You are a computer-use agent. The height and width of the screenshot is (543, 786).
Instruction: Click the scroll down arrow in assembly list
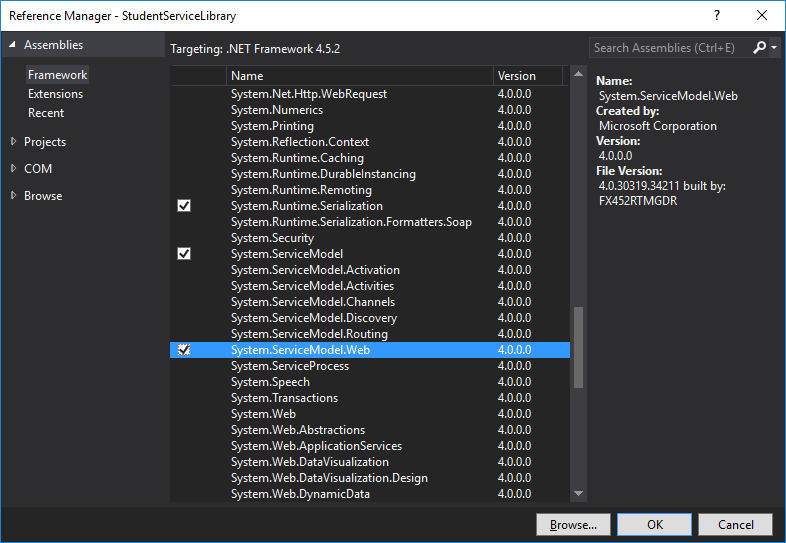pos(578,493)
